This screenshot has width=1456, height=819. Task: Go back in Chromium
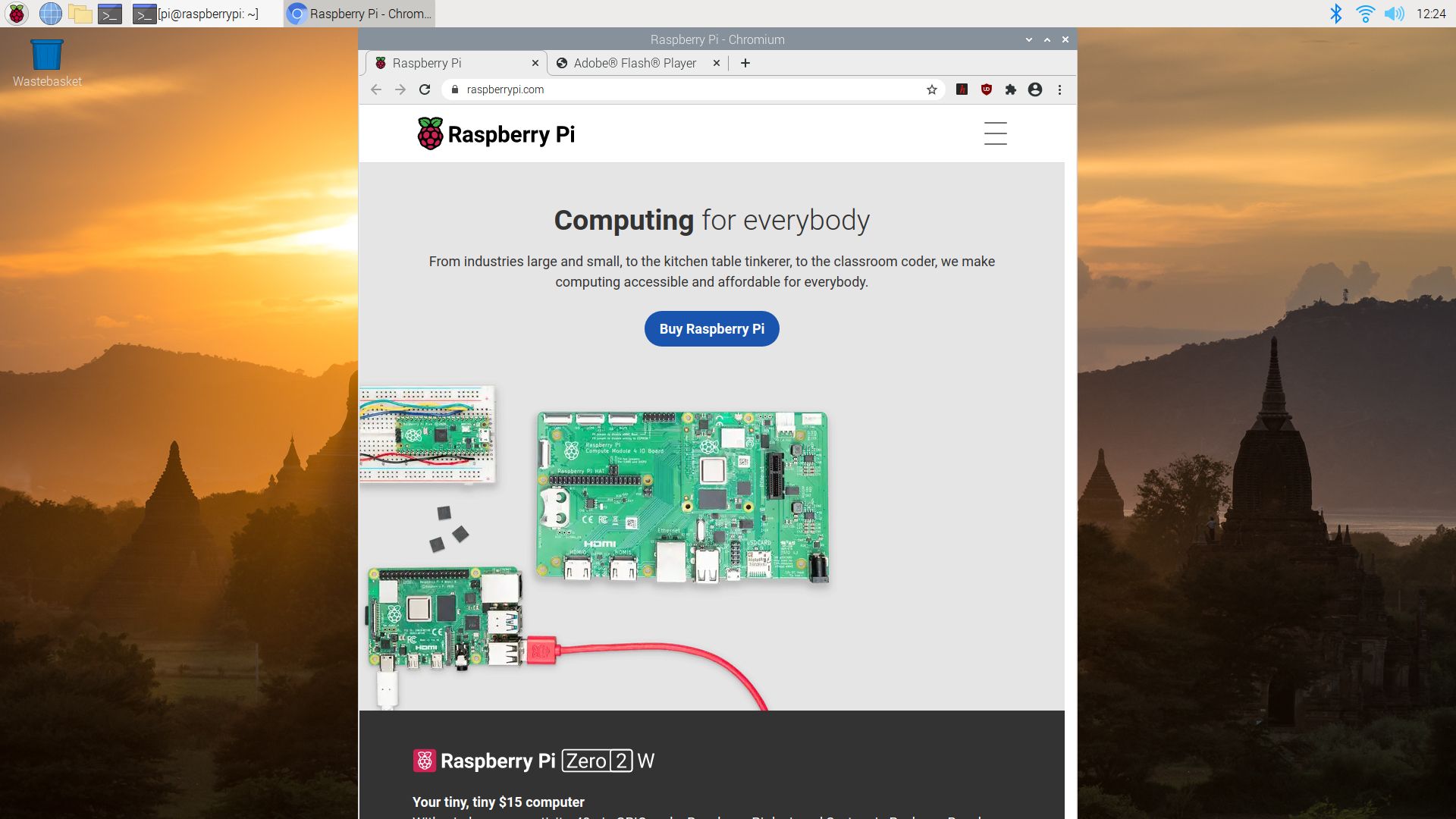376,89
